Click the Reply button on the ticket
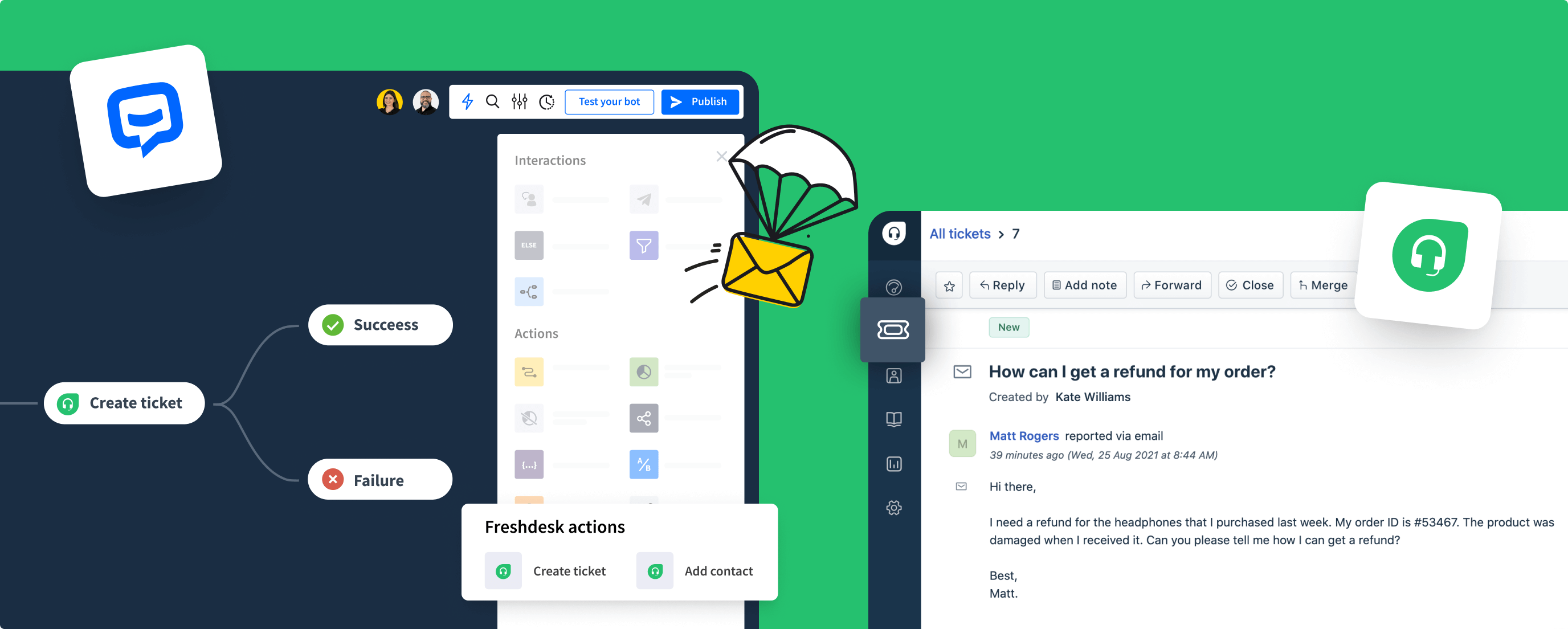 click(1002, 286)
